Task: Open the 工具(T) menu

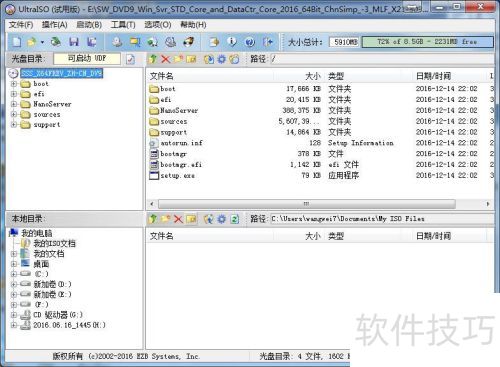Action: point(123,25)
